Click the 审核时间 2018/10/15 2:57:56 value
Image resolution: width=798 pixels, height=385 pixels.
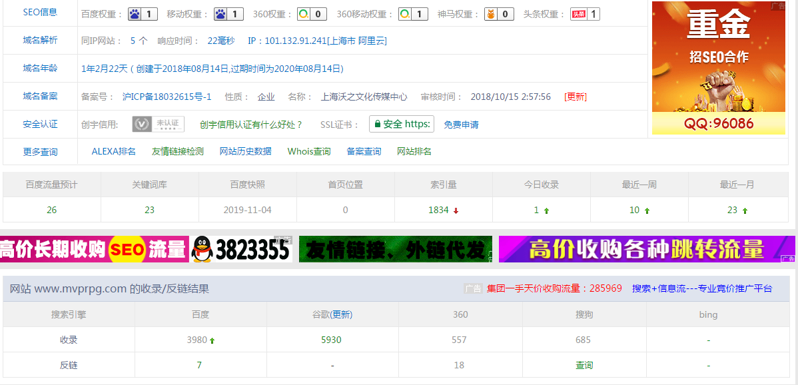tap(510, 97)
